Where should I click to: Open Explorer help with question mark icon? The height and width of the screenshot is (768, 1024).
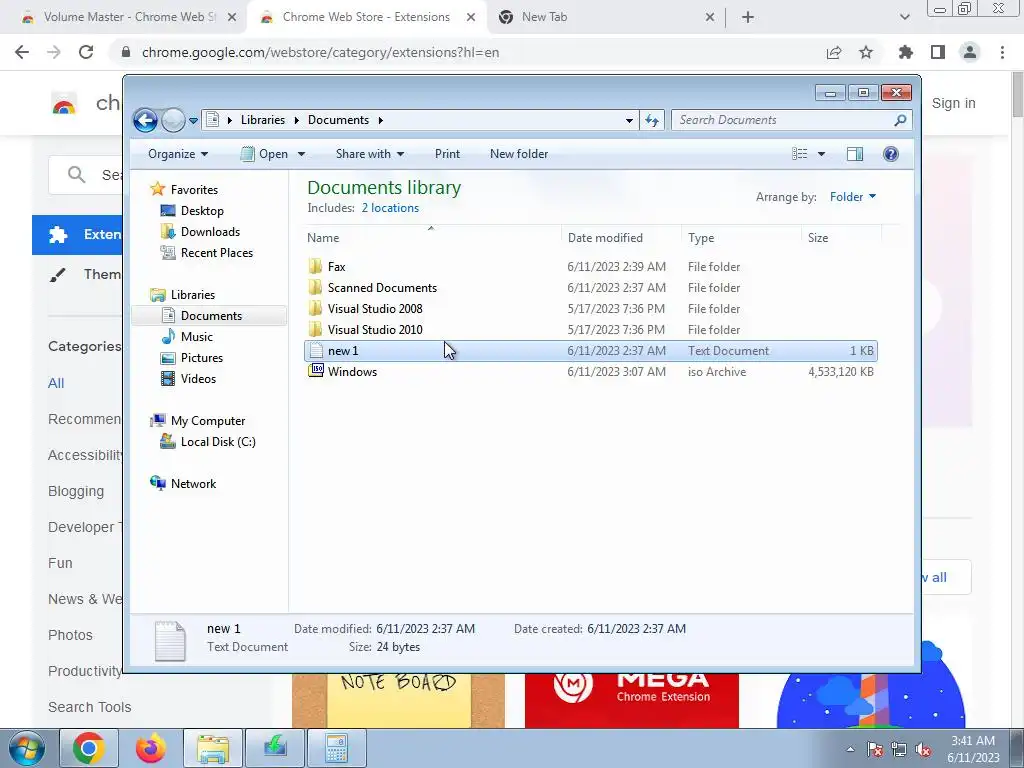pyautogui.click(x=890, y=154)
